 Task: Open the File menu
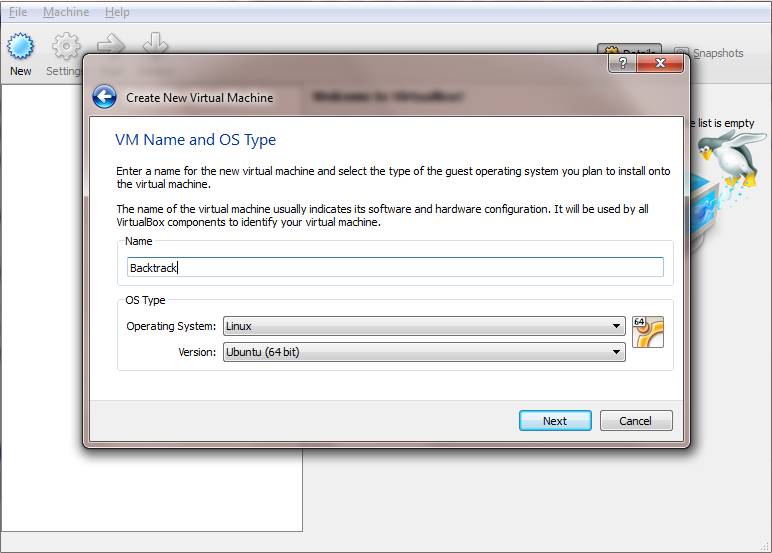point(18,12)
